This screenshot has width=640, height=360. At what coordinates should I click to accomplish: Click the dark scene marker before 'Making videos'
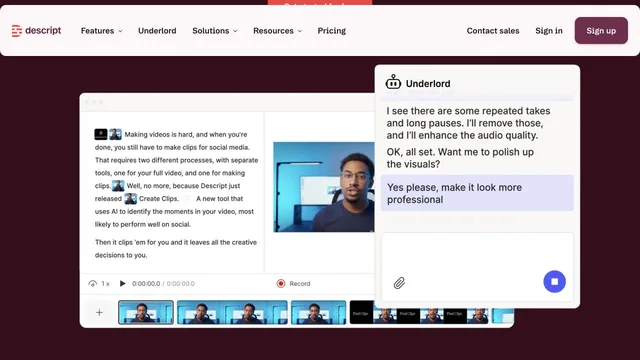[x=101, y=134]
